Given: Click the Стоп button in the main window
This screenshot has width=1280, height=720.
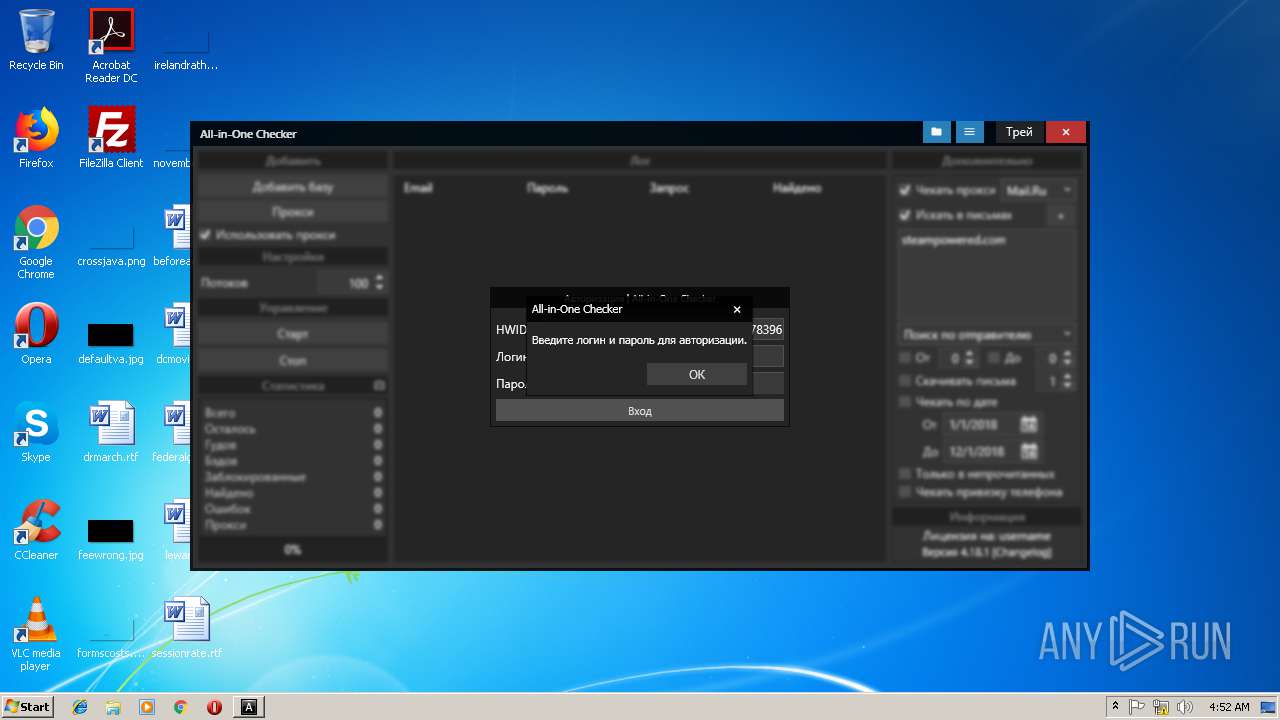Looking at the screenshot, I should (292, 360).
